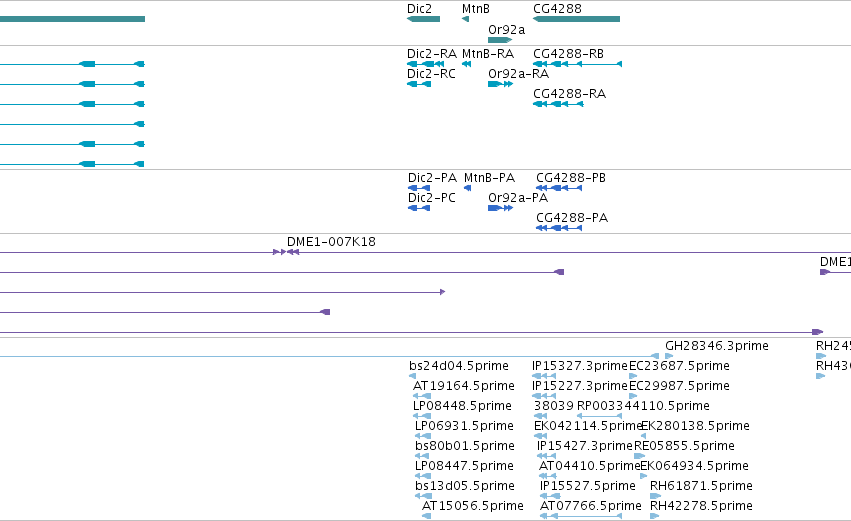Click the DME1-007K18 BAC label
The width and height of the screenshot is (851, 521).
click(x=331, y=242)
